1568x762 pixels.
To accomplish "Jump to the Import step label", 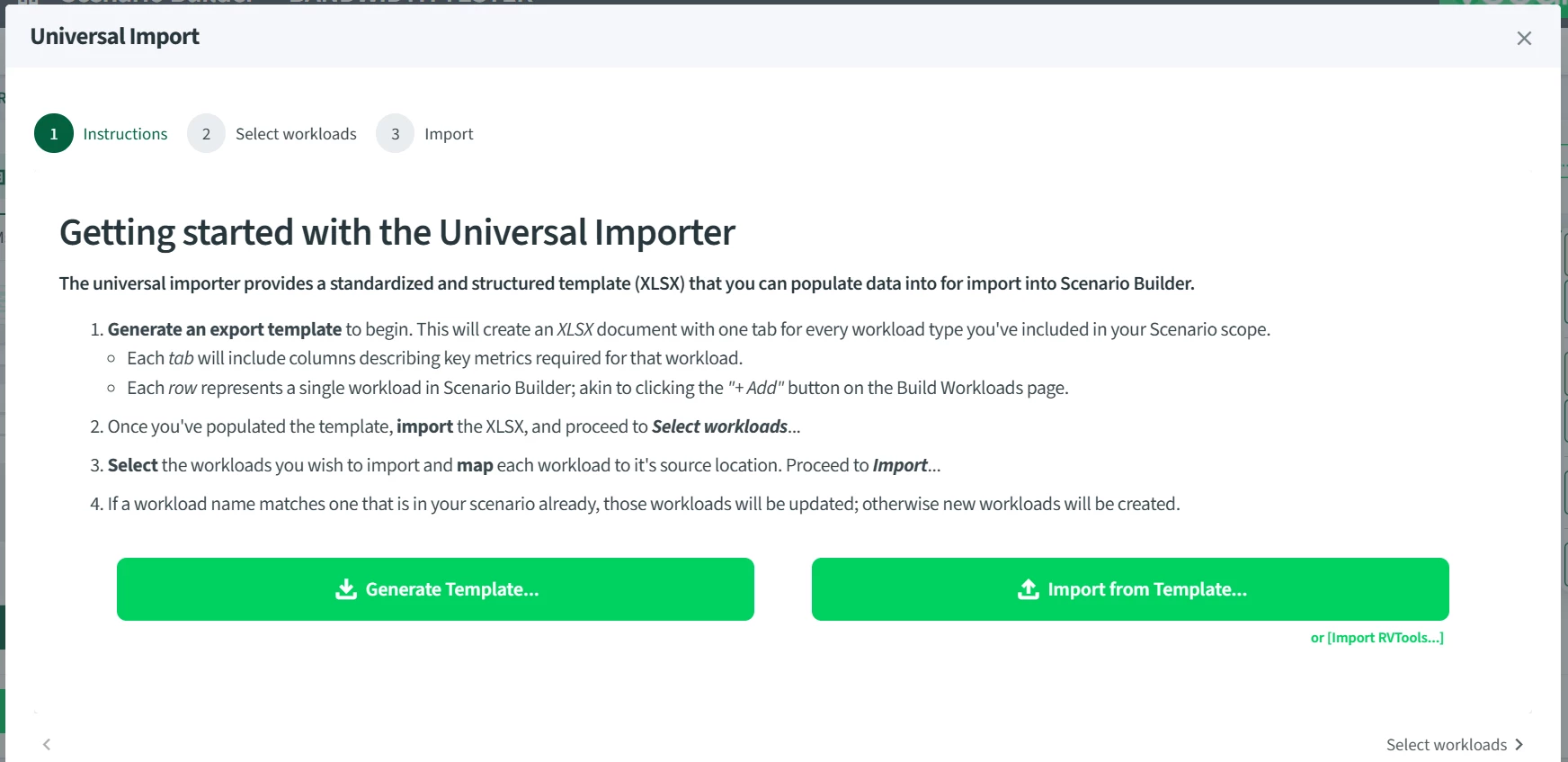I will pyautogui.click(x=449, y=134).
